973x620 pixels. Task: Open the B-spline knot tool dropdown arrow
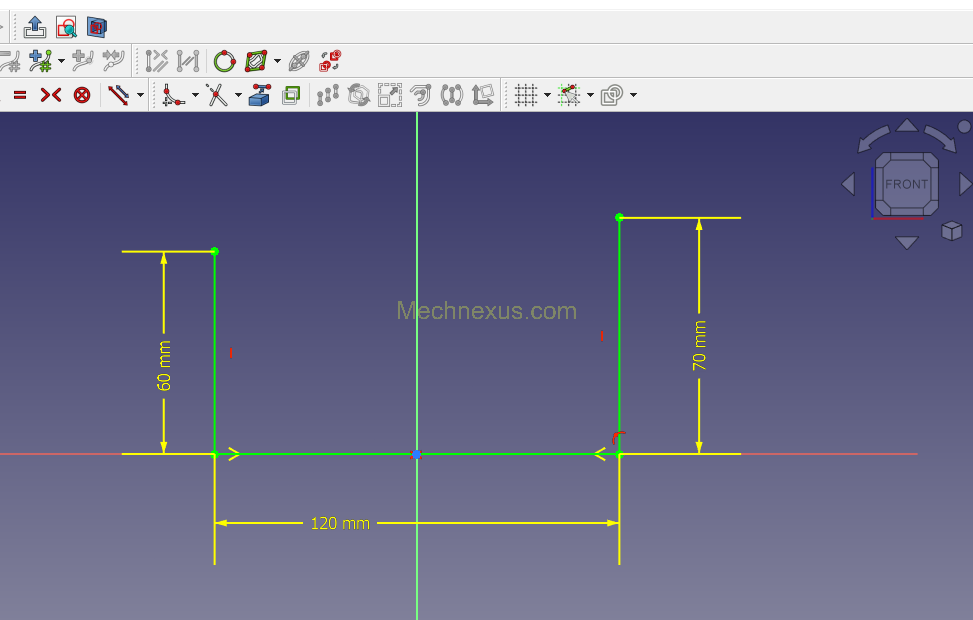(61, 61)
